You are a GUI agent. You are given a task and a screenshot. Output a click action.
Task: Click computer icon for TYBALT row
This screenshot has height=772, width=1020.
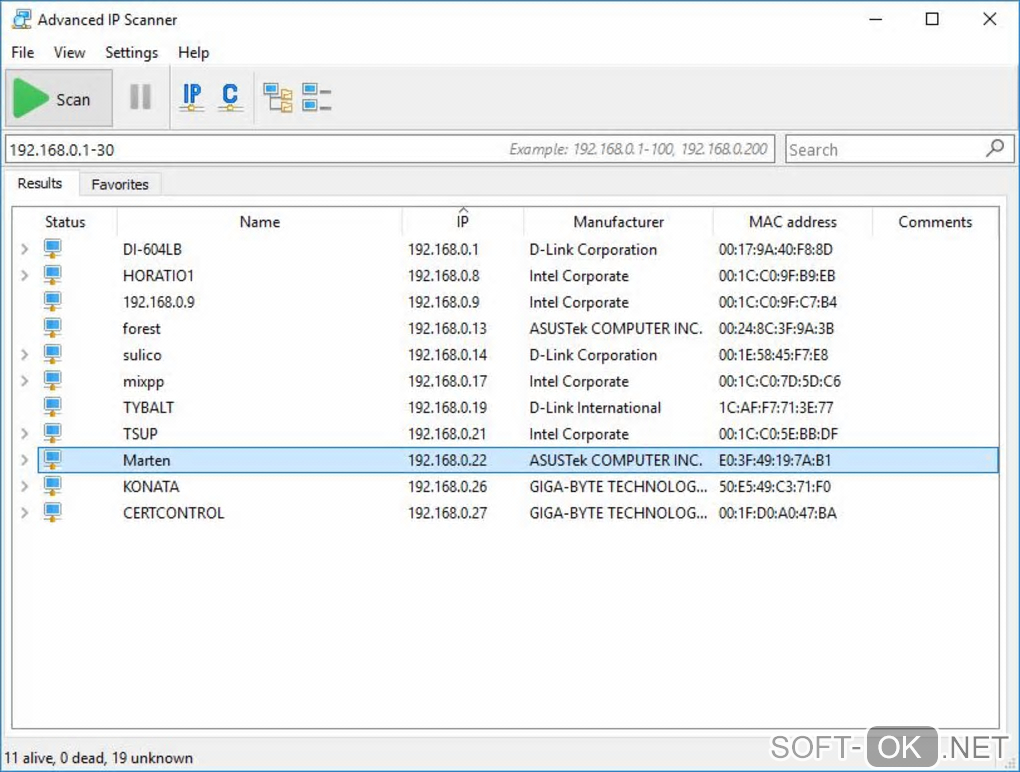(53, 407)
